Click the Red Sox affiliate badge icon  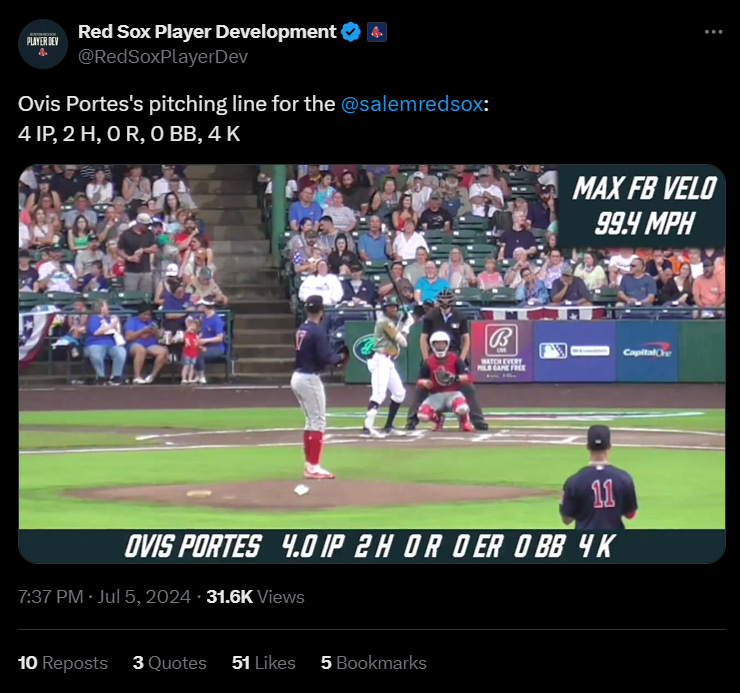(x=377, y=32)
